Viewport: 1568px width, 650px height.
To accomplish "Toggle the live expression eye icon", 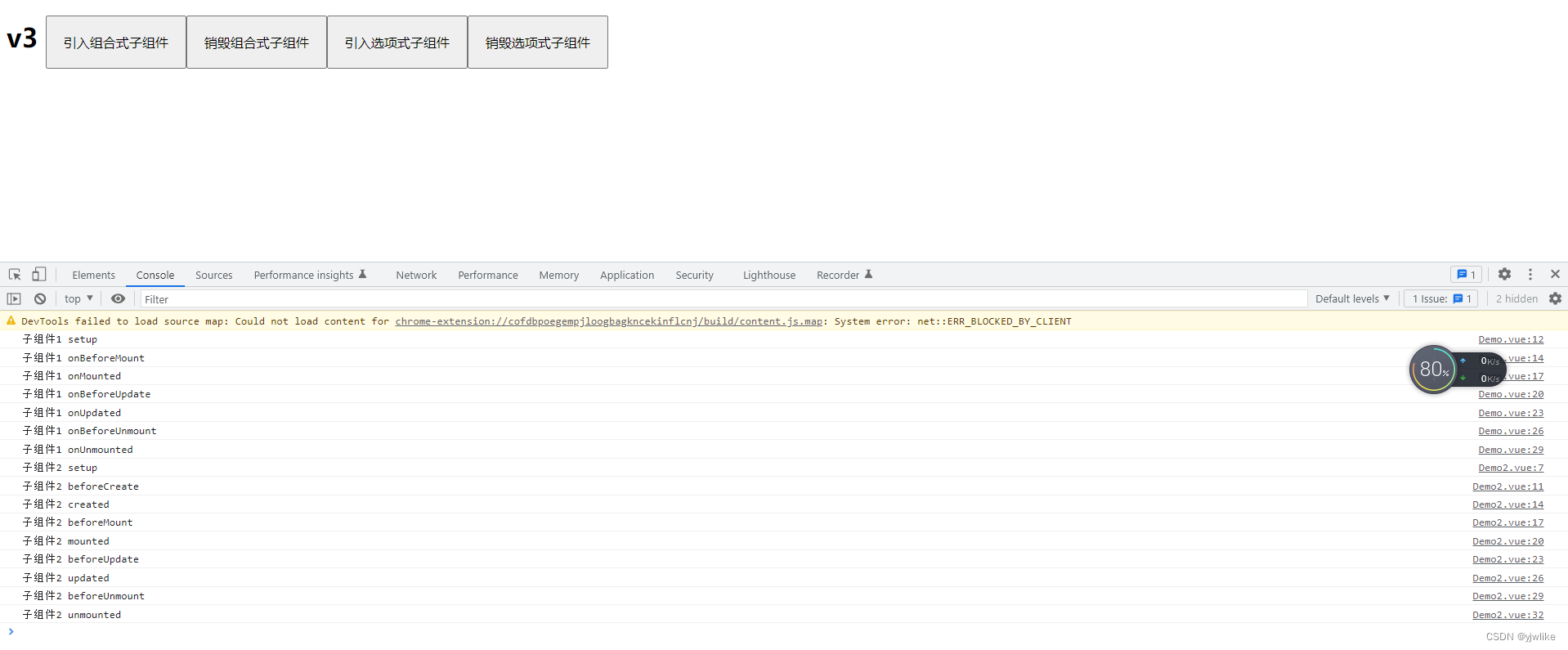I will point(119,299).
